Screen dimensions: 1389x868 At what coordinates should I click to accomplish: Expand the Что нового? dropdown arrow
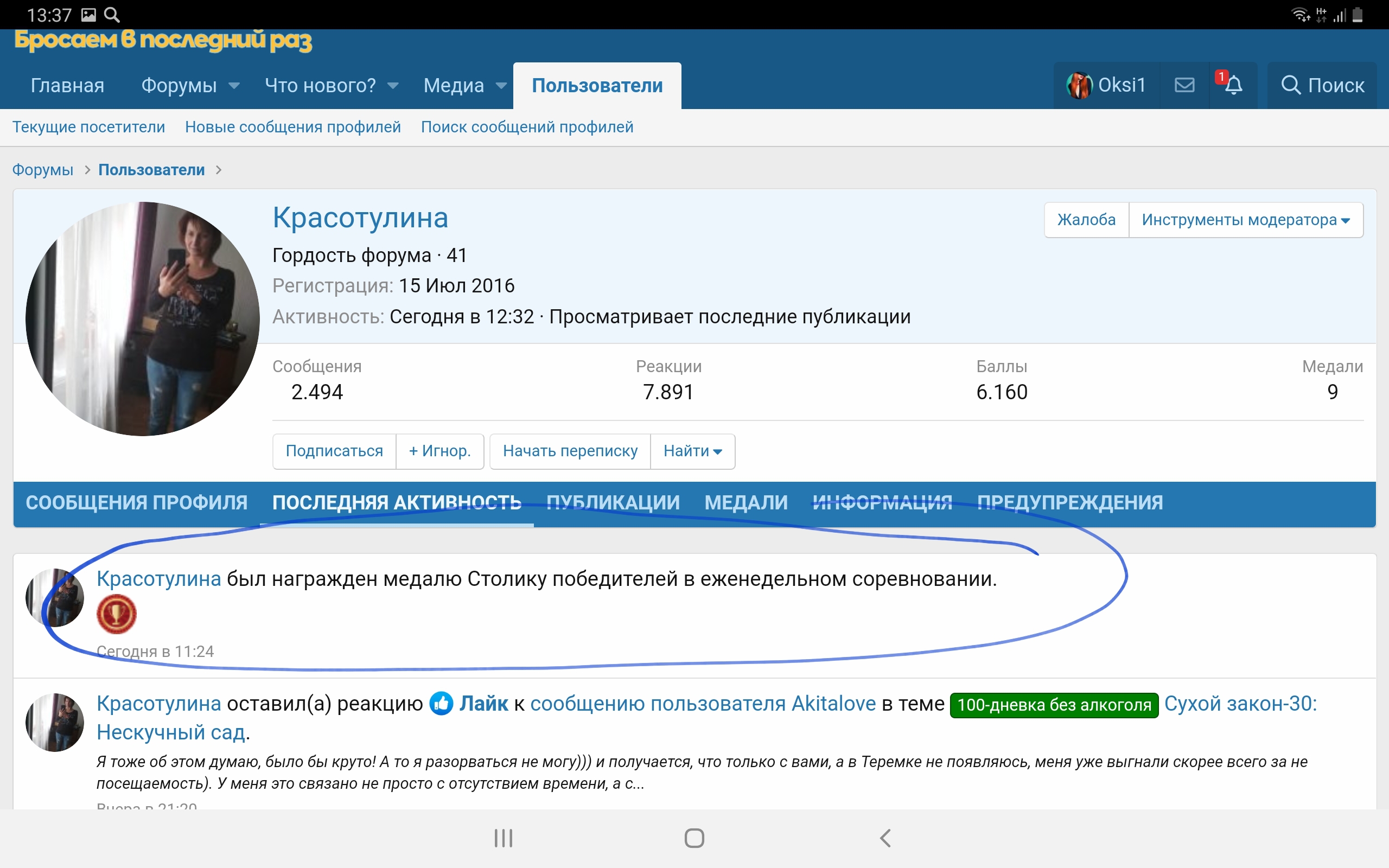pos(393,86)
